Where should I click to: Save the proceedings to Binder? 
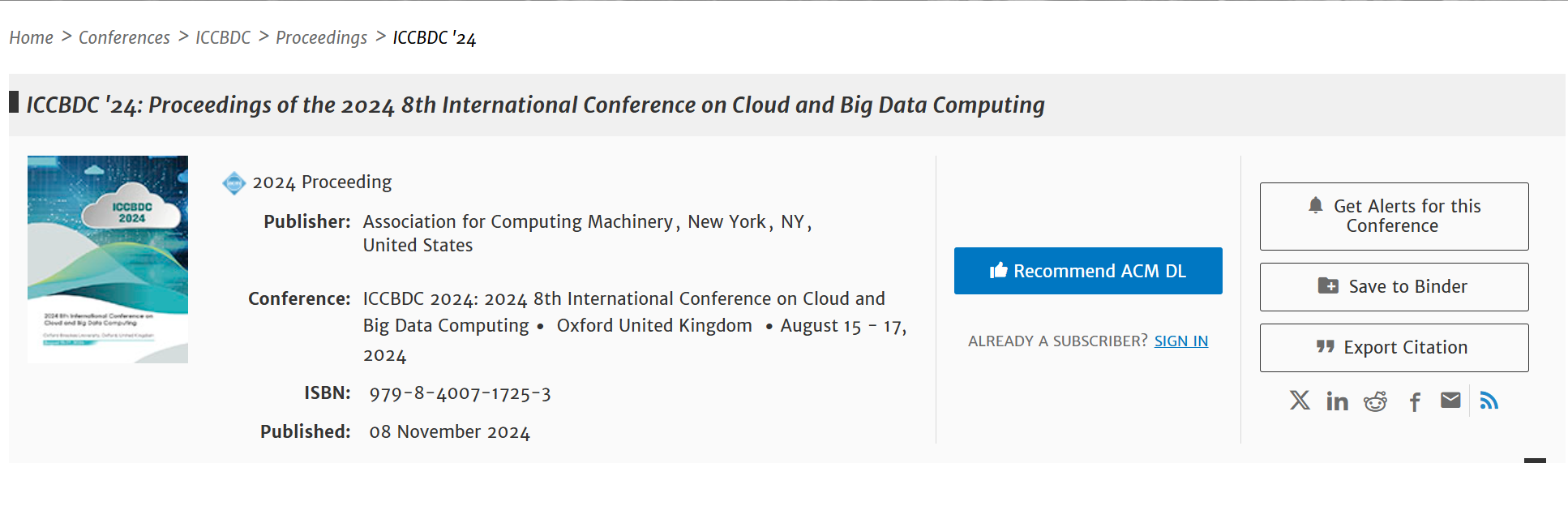[1394, 287]
